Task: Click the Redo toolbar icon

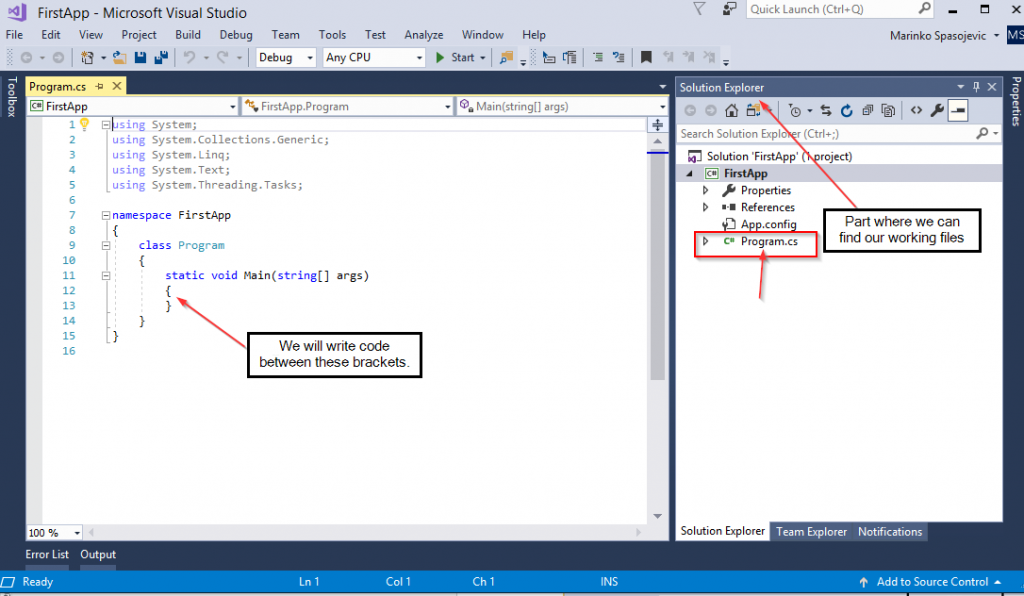Action: (223, 57)
